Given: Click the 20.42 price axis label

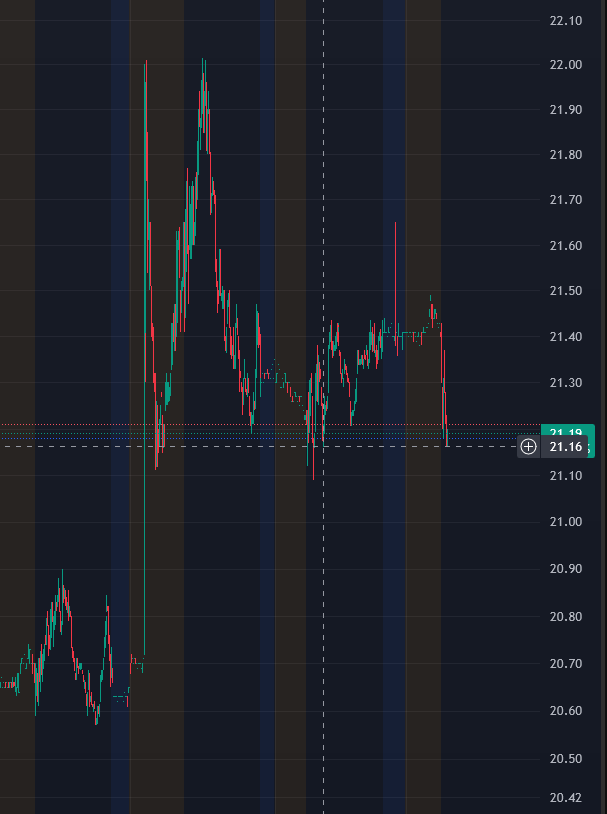Looking at the screenshot, I should point(565,798).
